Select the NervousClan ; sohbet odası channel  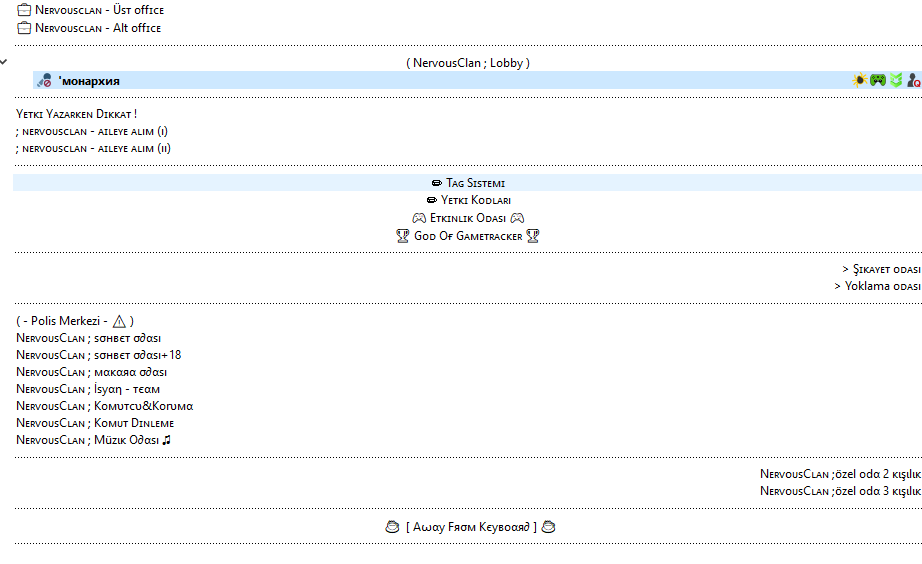pyautogui.click(x=89, y=338)
